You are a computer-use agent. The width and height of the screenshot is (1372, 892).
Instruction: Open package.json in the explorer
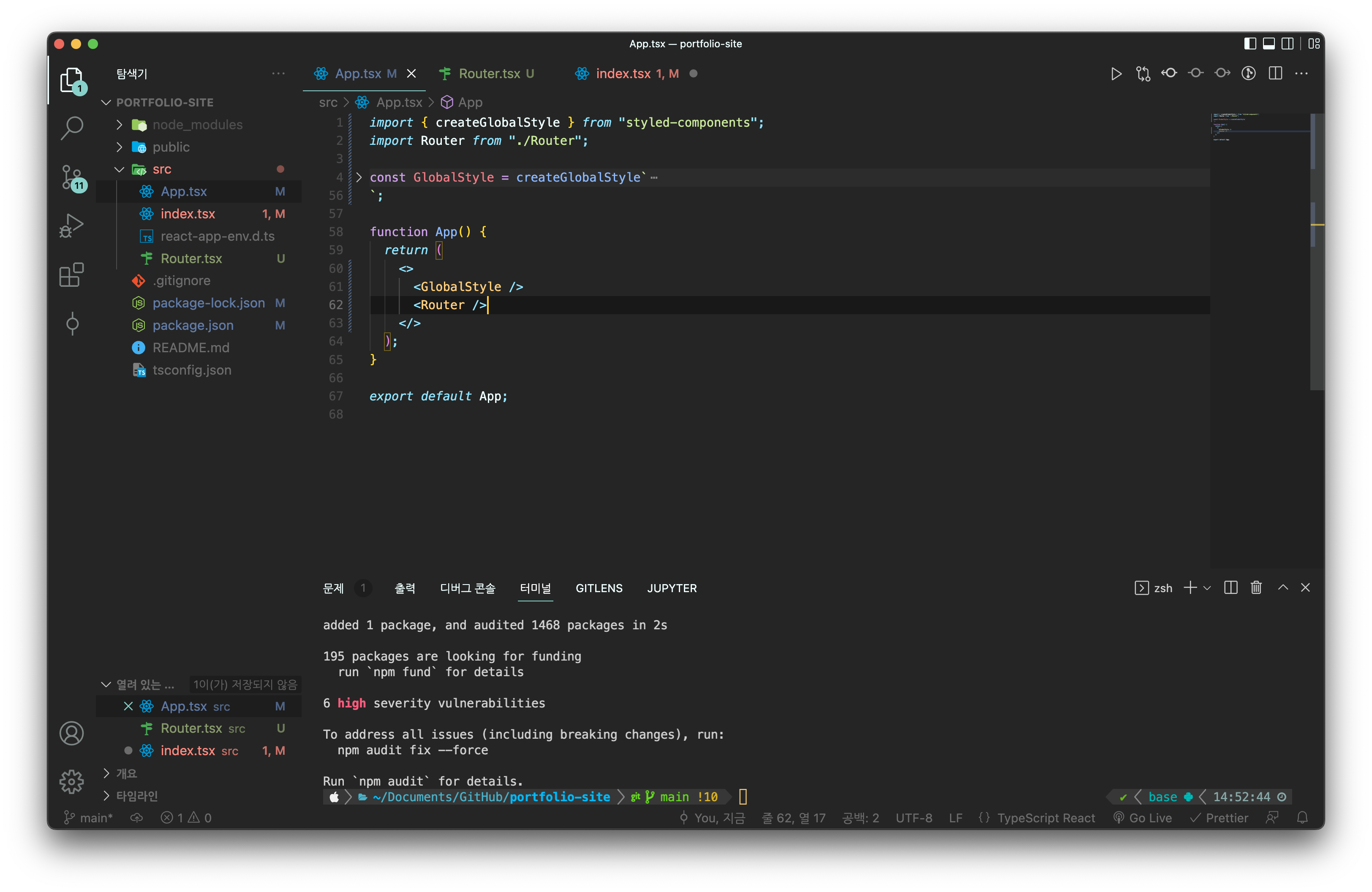click(x=193, y=326)
